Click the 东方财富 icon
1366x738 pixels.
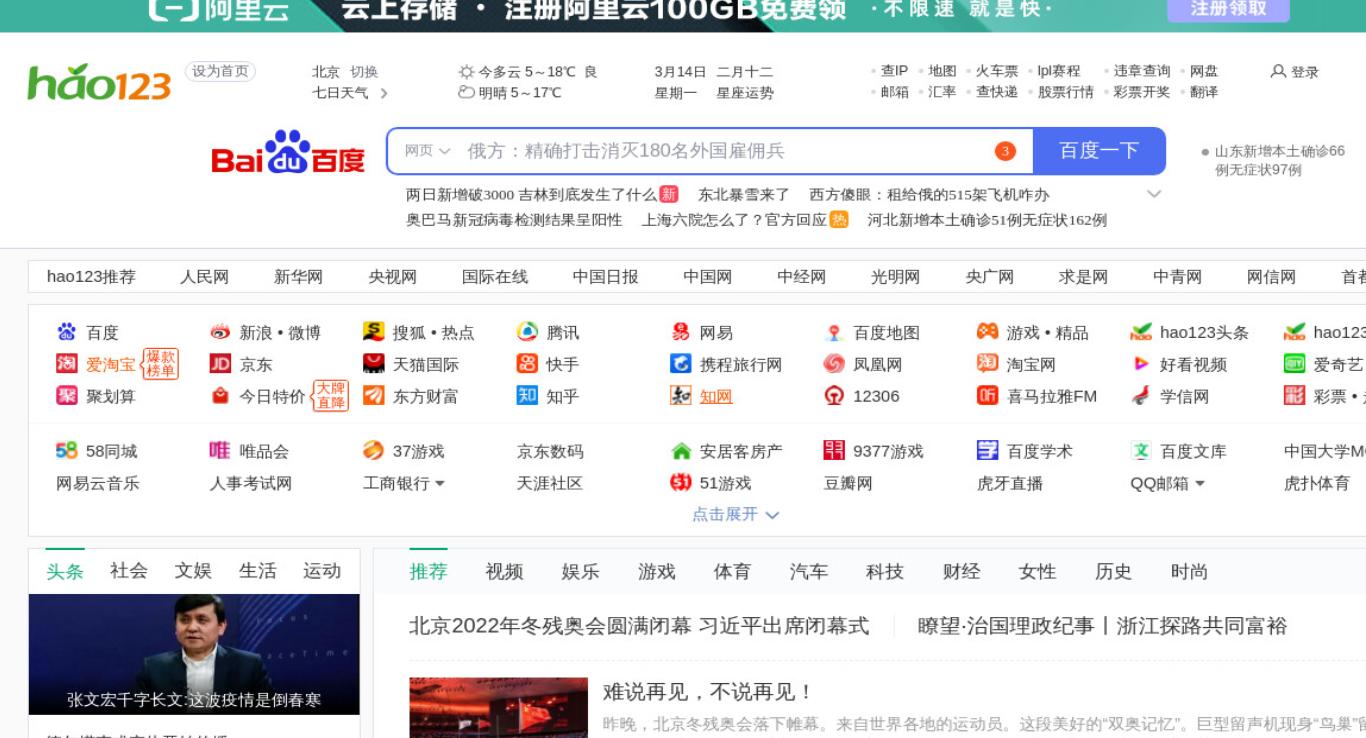[373, 396]
